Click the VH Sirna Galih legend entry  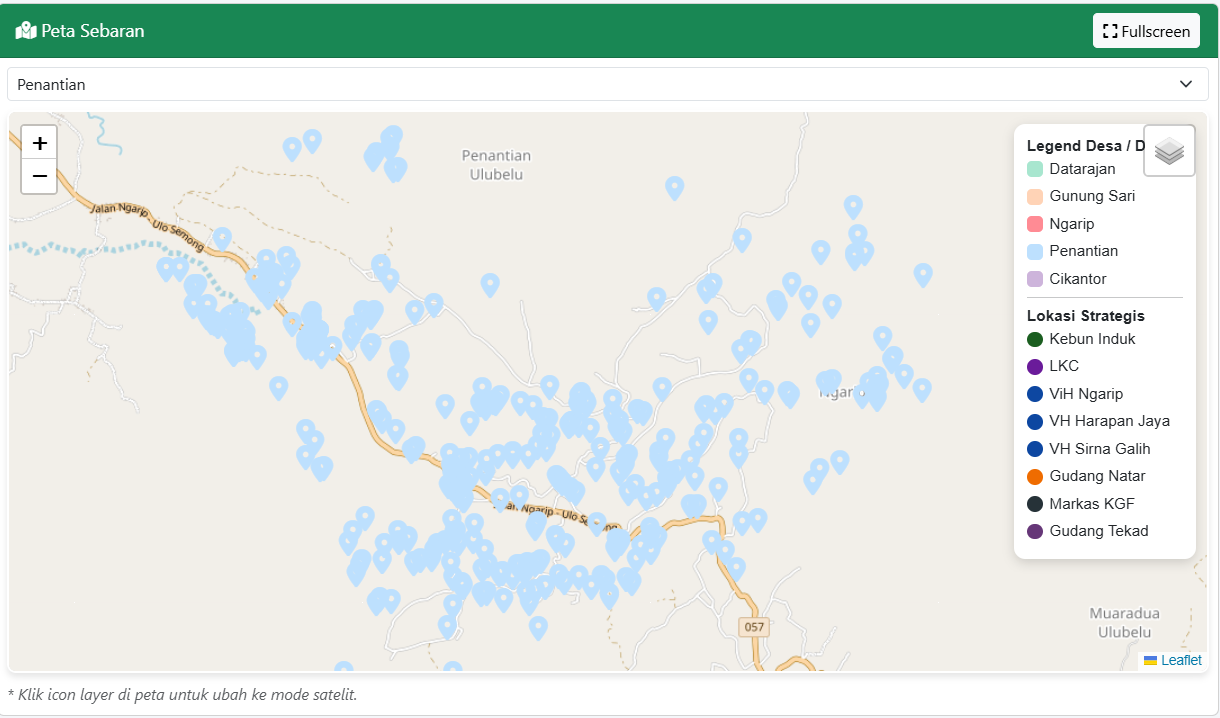coord(1099,449)
